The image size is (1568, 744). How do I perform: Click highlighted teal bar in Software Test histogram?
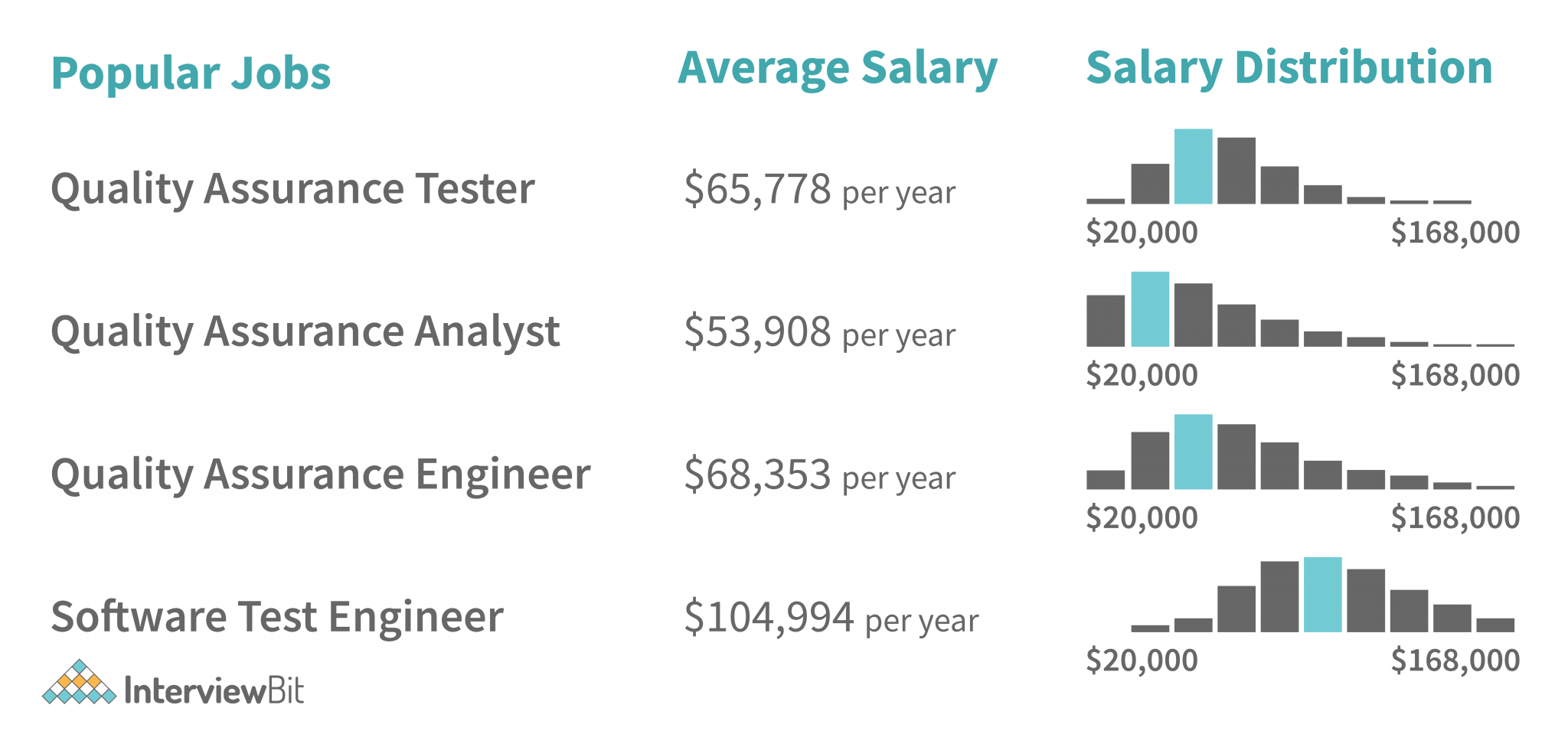(x=1322, y=595)
